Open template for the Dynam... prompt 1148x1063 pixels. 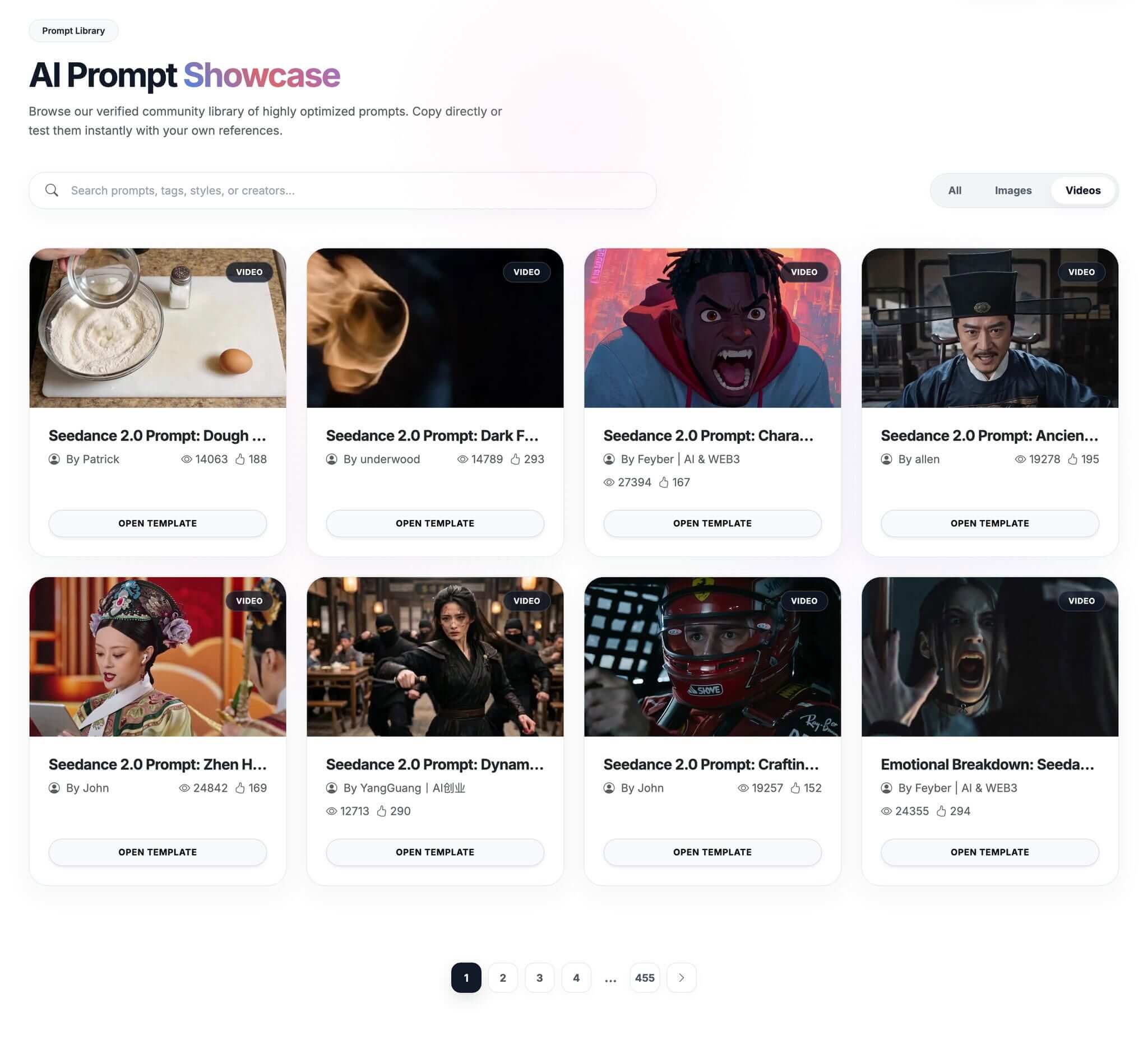435,852
